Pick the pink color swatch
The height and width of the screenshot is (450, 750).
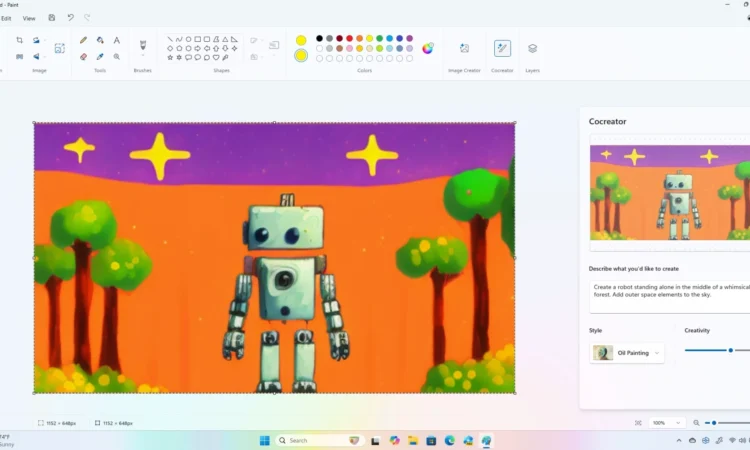click(349, 48)
